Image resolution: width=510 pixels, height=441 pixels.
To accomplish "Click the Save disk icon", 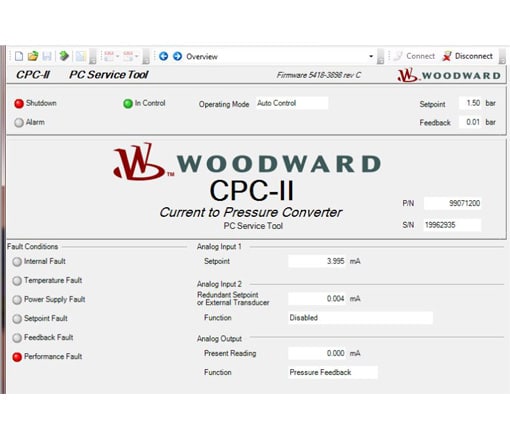I will (47, 56).
